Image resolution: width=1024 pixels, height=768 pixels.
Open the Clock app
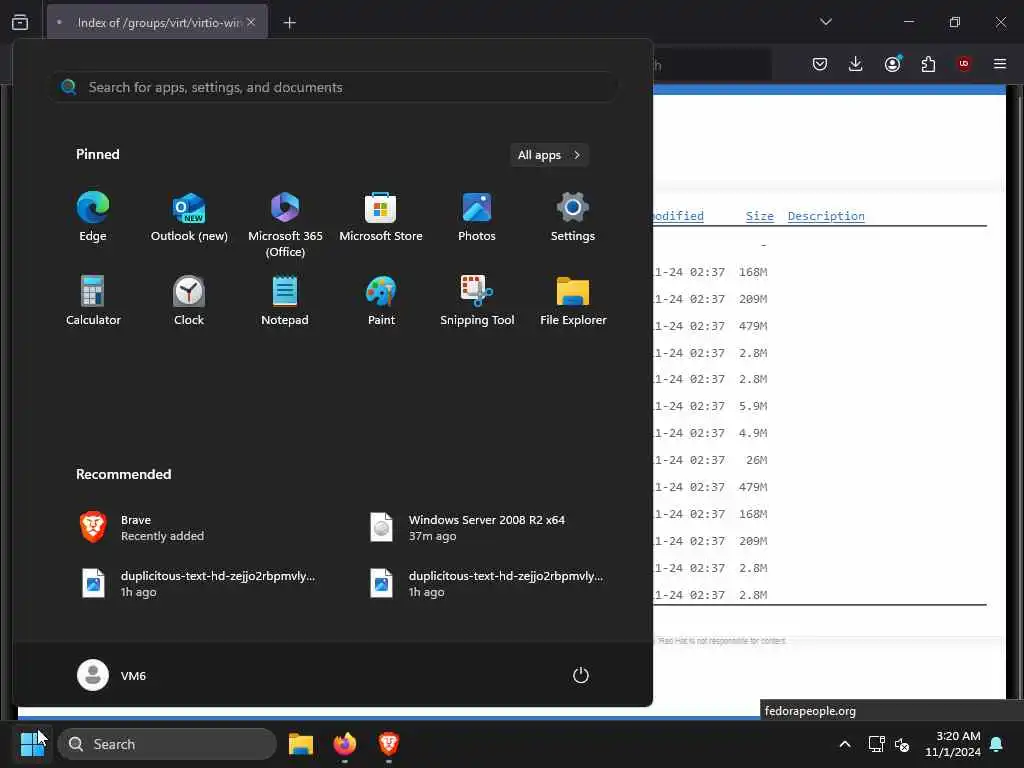point(189,300)
